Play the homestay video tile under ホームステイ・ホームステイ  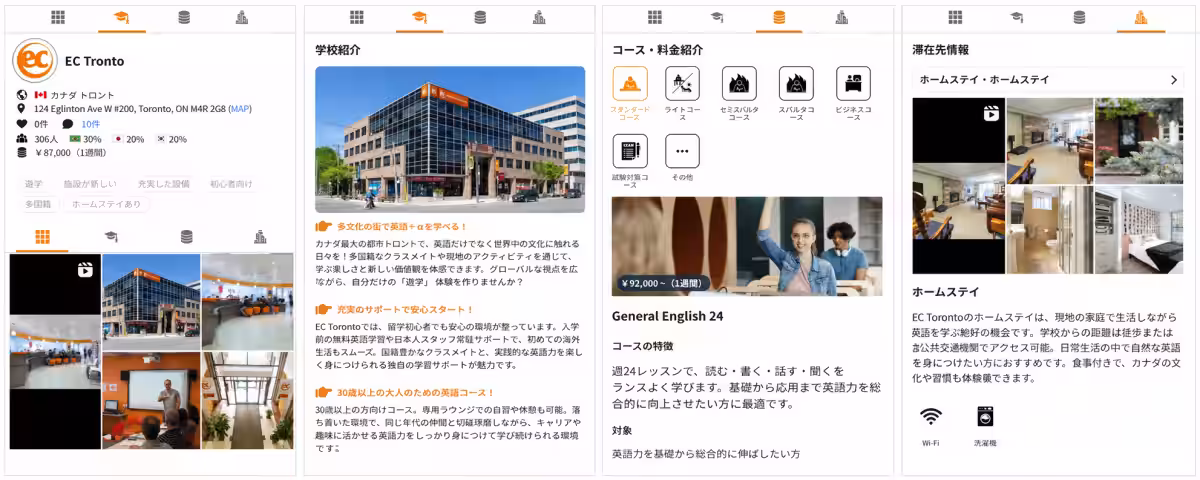point(959,185)
